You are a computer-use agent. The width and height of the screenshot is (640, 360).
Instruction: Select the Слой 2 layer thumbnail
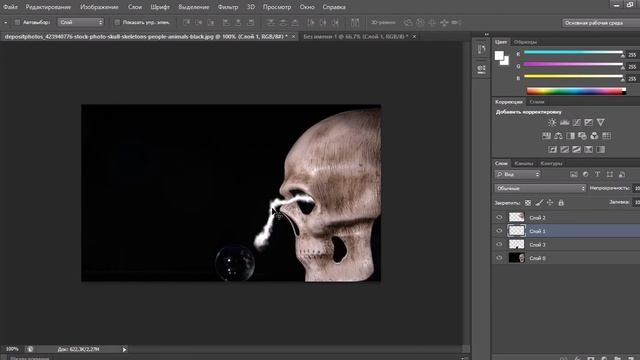point(516,218)
